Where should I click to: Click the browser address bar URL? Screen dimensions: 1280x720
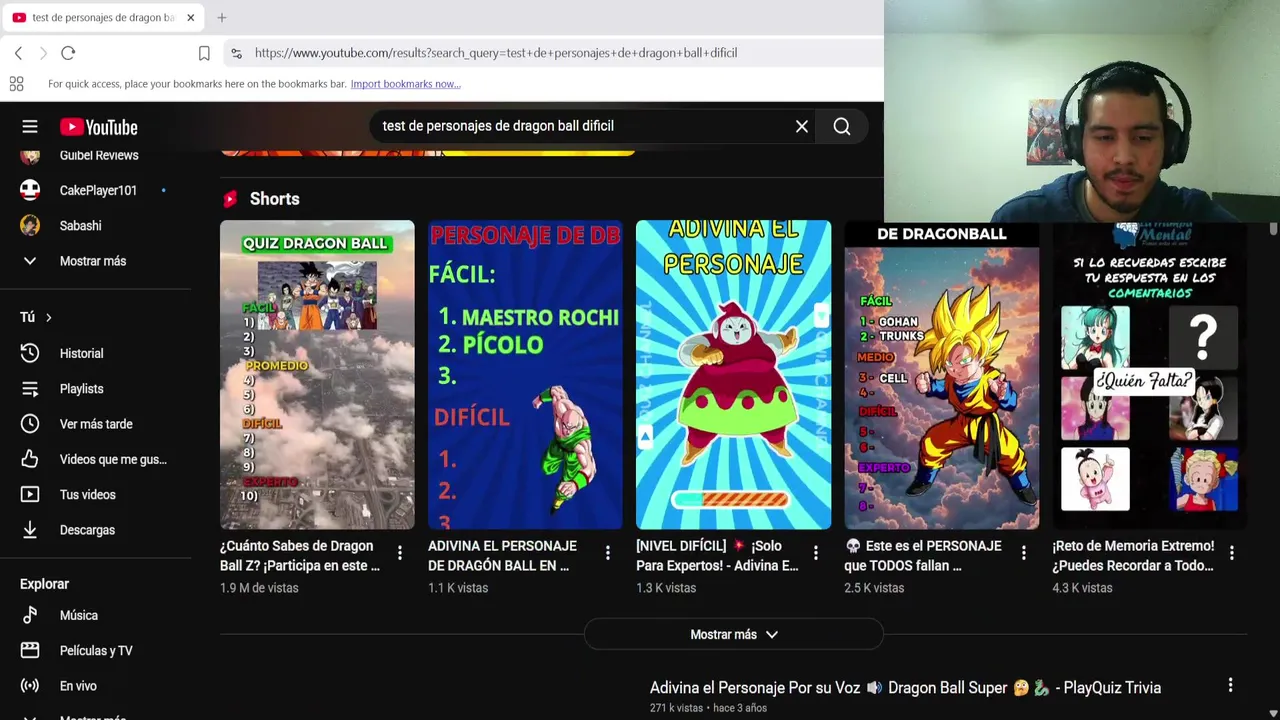point(496,53)
